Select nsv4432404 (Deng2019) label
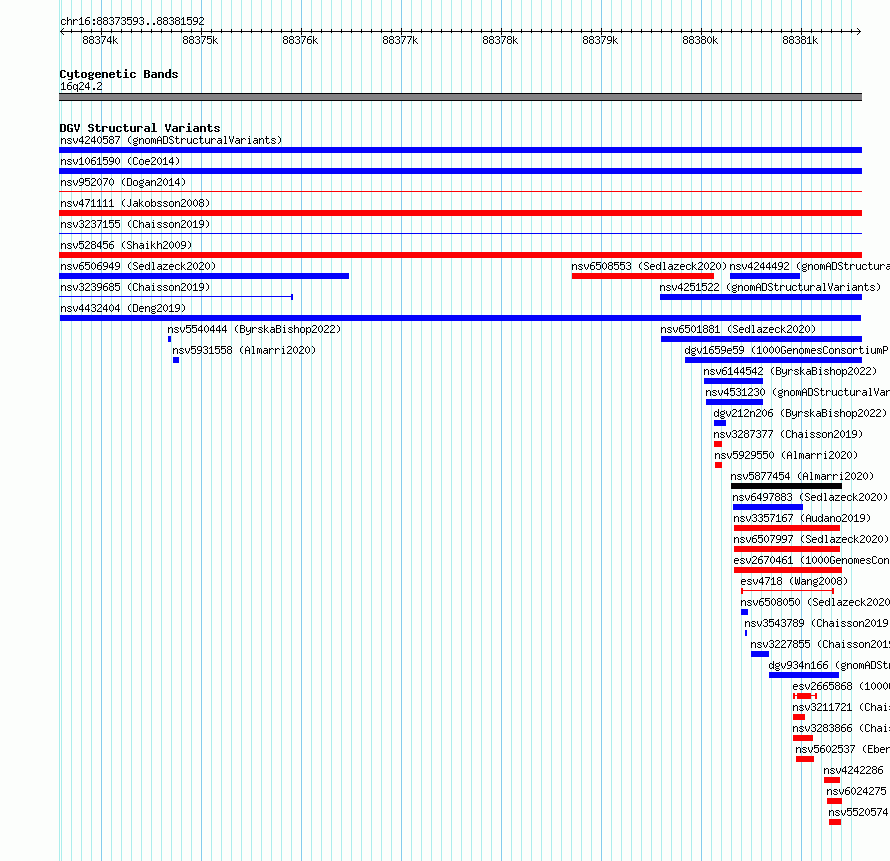The height and width of the screenshot is (861, 890). pyautogui.click(x=123, y=308)
